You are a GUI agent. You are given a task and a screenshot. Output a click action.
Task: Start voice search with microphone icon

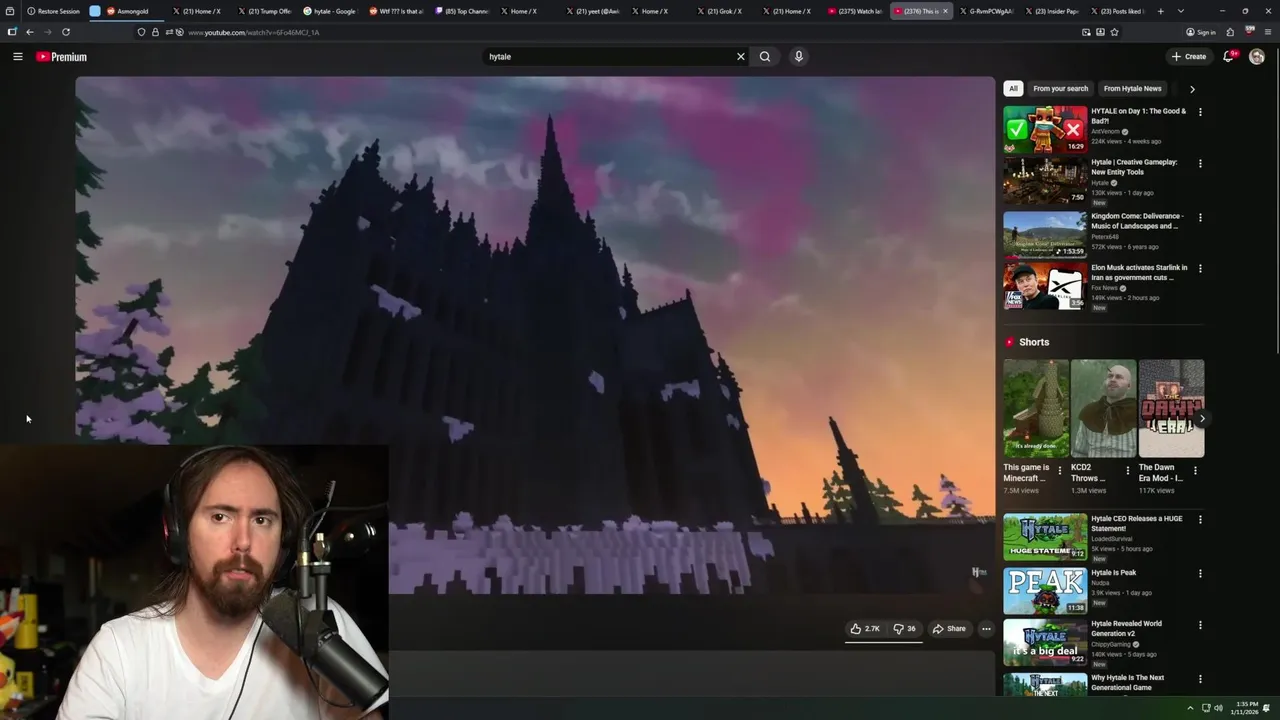tap(798, 57)
